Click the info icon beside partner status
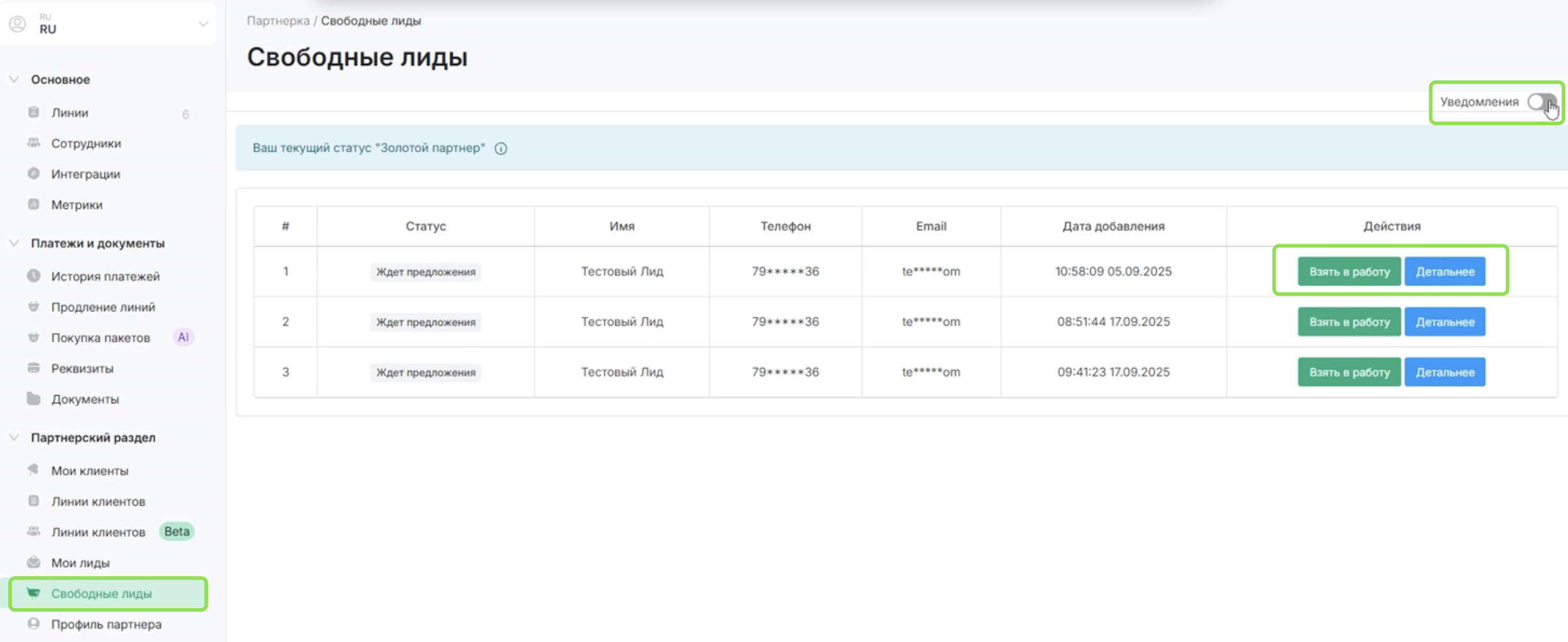The image size is (1568, 642). 501,148
